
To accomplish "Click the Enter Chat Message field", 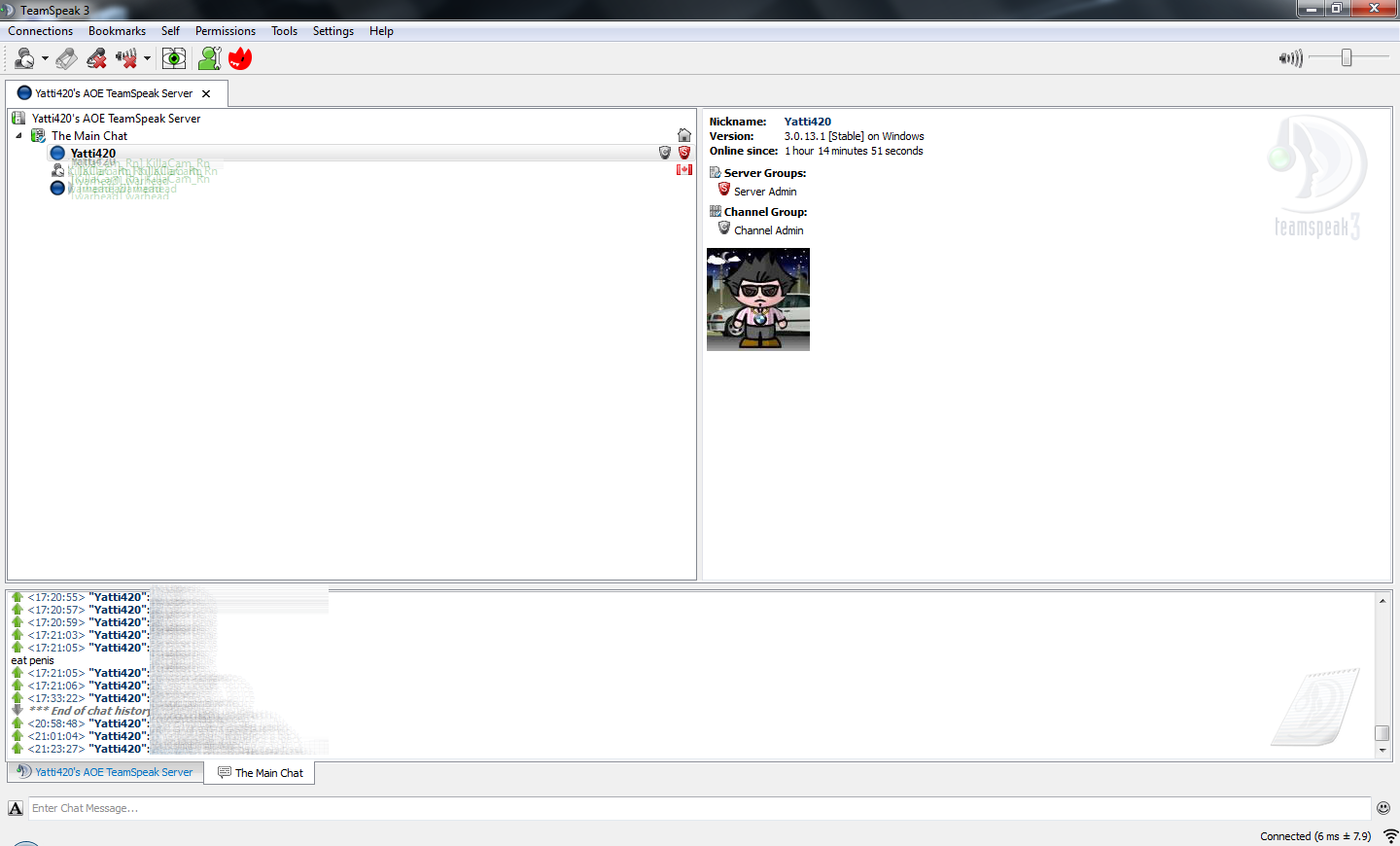I will point(699,808).
